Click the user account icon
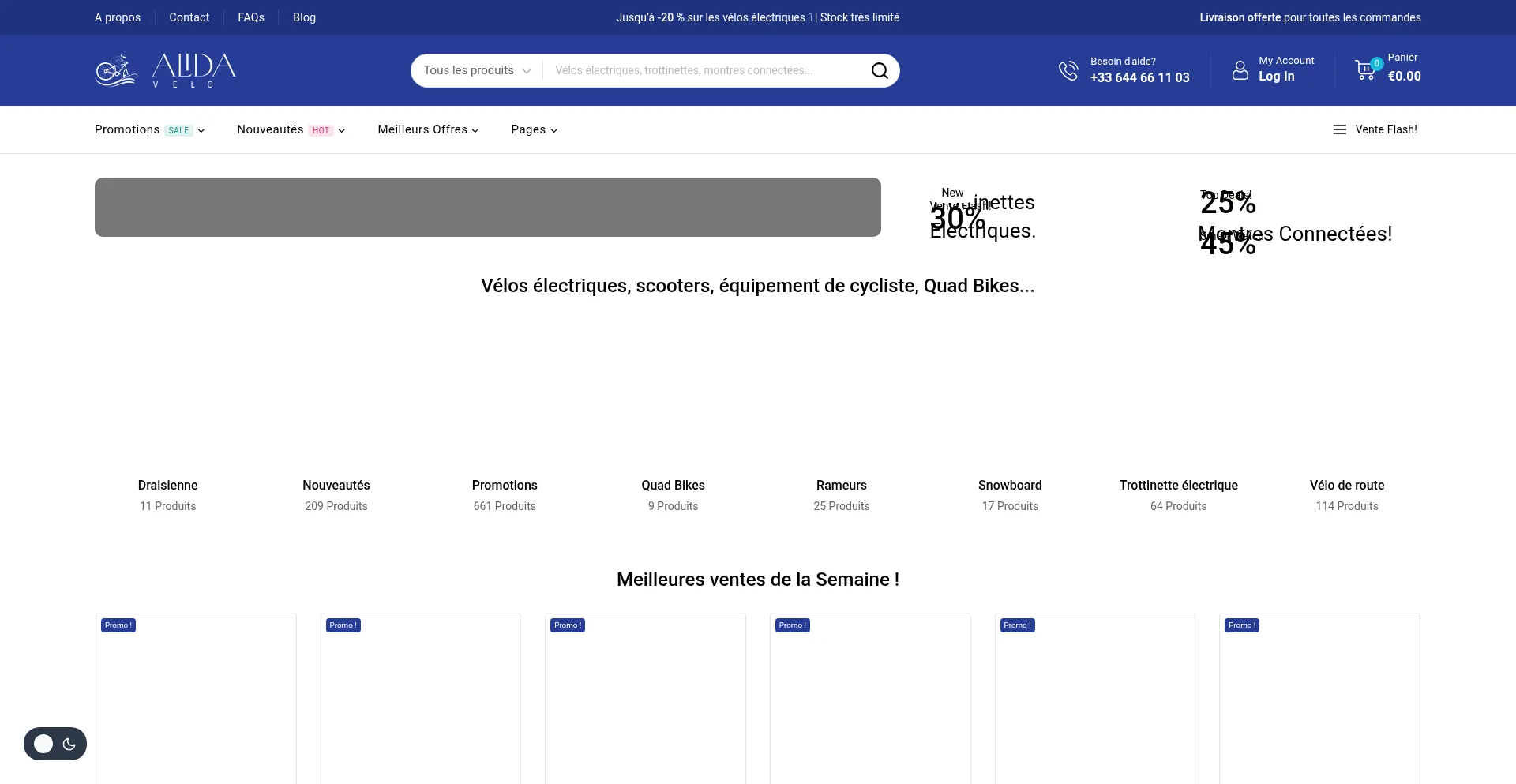This screenshot has height=784, width=1516. pos(1240,70)
